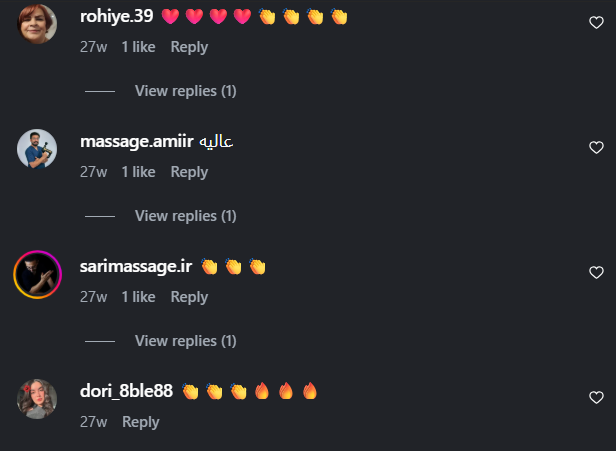Open dori_8ble88's profile picture
Screen dimensions: 616x451
point(37,398)
